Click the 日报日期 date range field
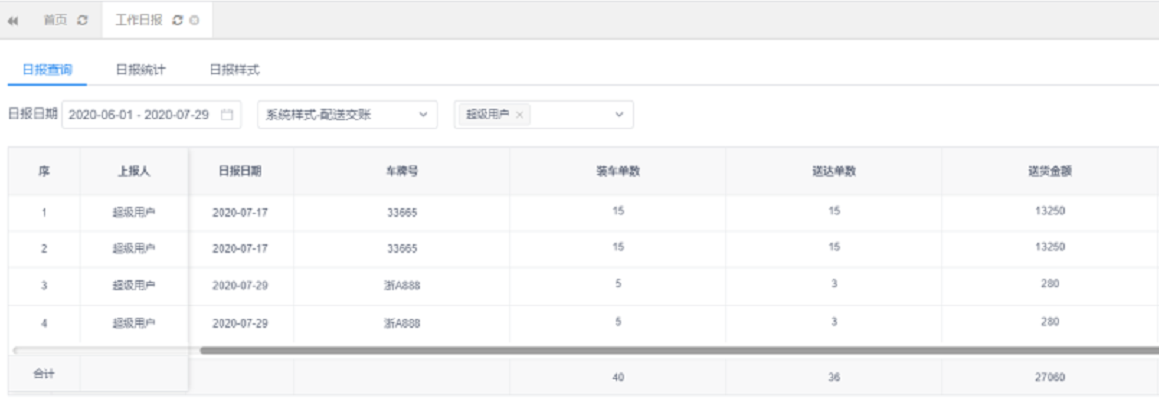 click(x=152, y=115)
